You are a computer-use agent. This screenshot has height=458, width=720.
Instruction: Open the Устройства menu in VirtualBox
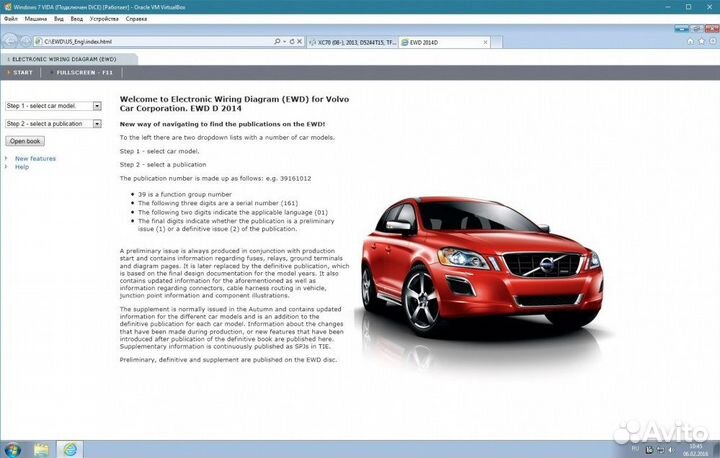point(104,19)
